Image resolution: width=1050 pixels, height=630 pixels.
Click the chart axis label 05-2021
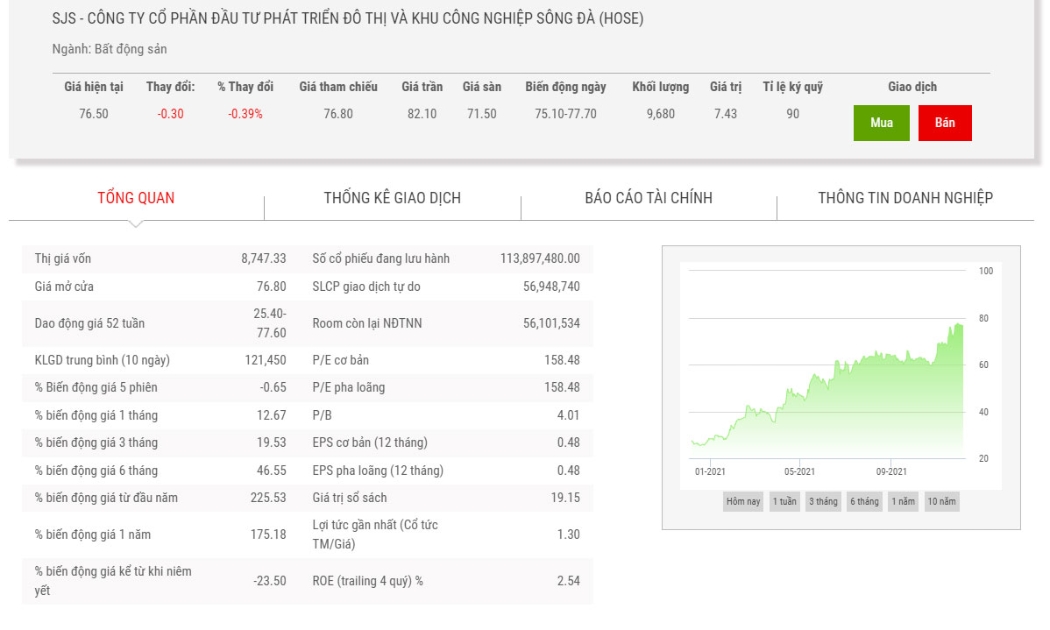click(800, 471)
